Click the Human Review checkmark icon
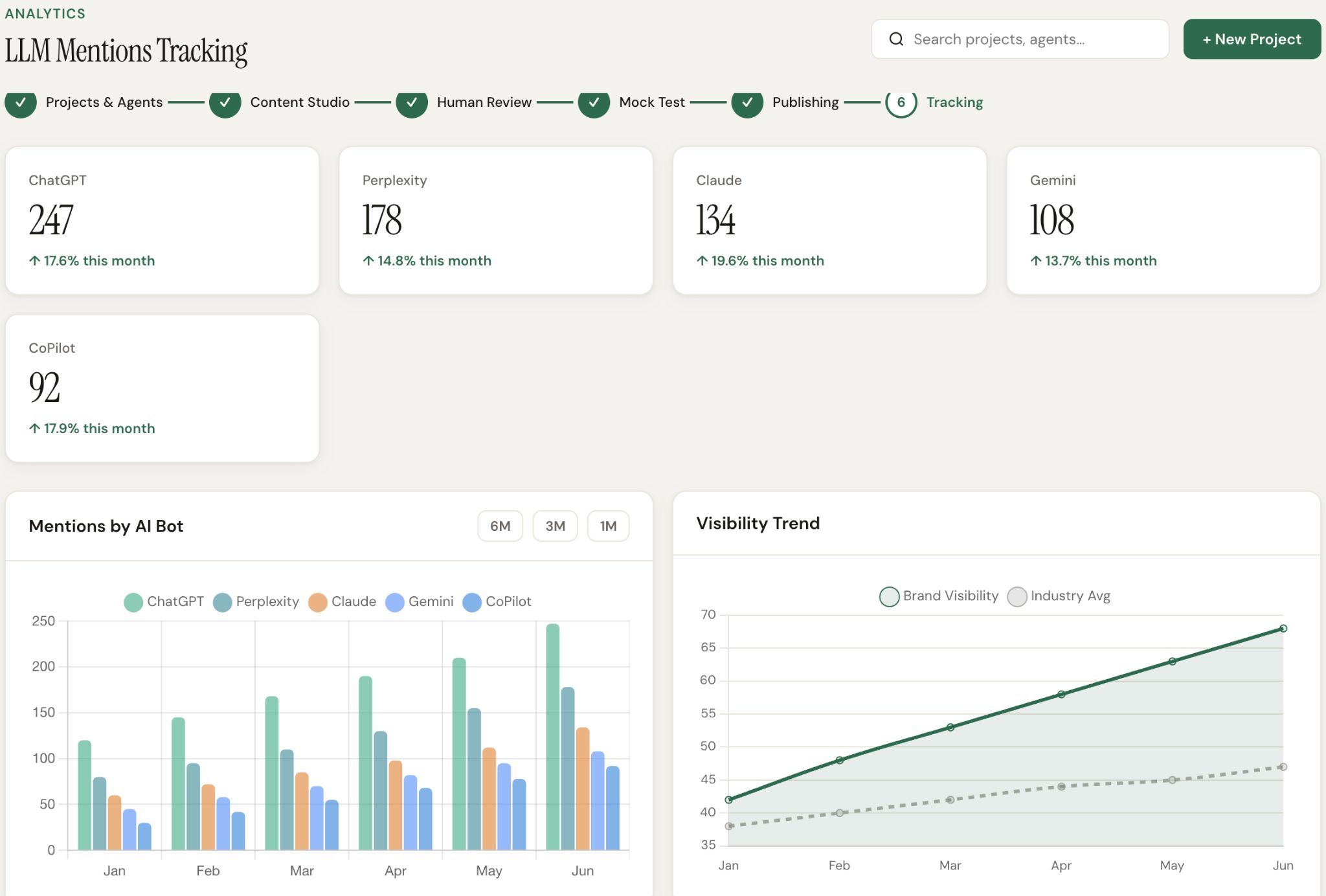 pyautogui.click(x=412, y=102)
